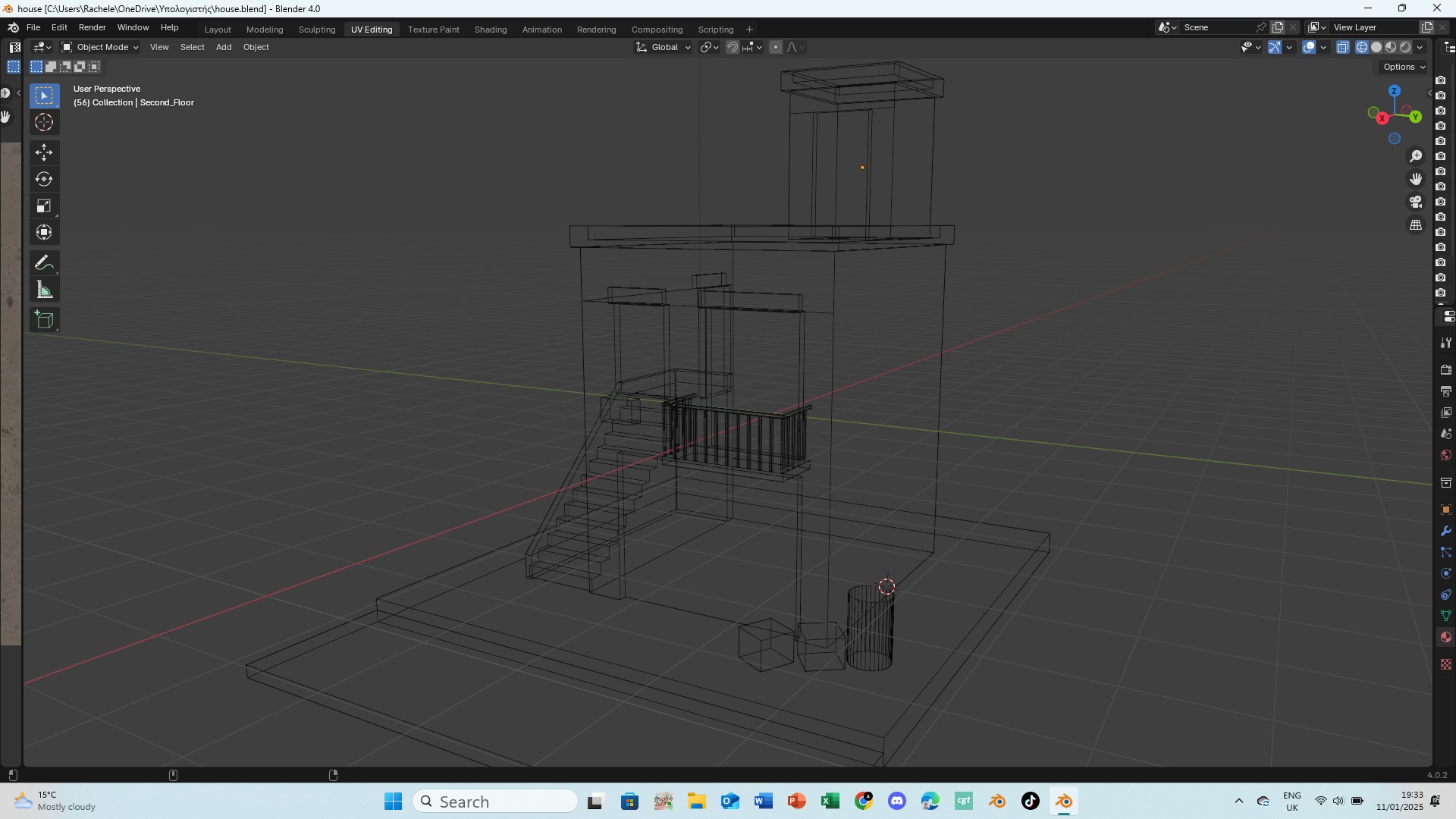Toggle proportional editing circle icon
Image resolution: width=1456 pixels, height=819 pixels.
[776, 47]
